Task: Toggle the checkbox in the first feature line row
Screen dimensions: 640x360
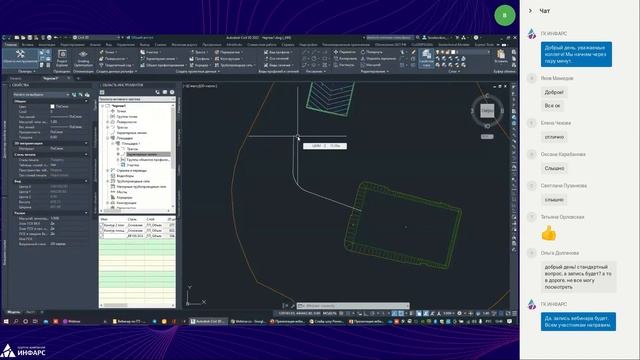Action: click(102, 225)
